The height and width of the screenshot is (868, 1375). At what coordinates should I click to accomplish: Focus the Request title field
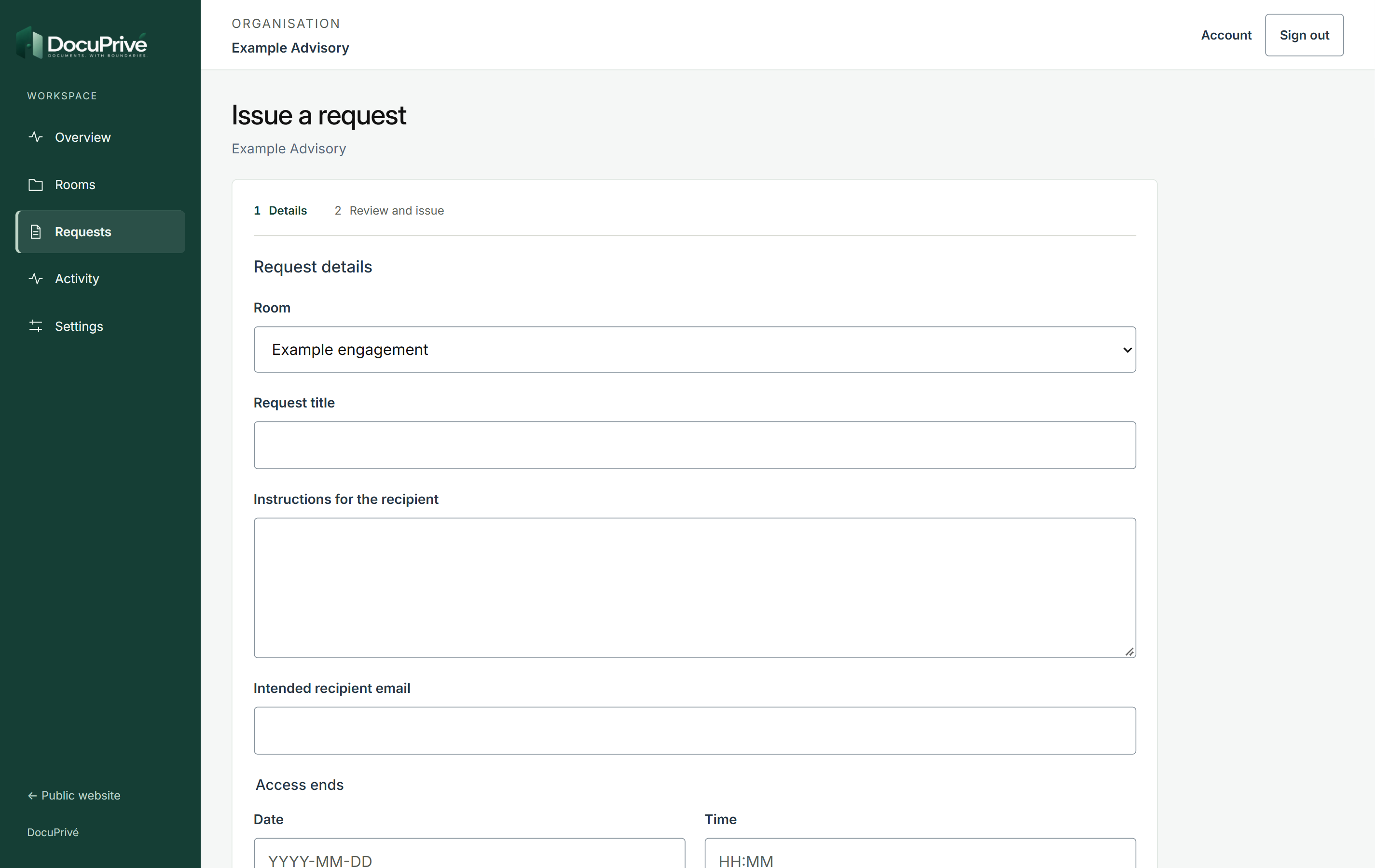point(694,445)
